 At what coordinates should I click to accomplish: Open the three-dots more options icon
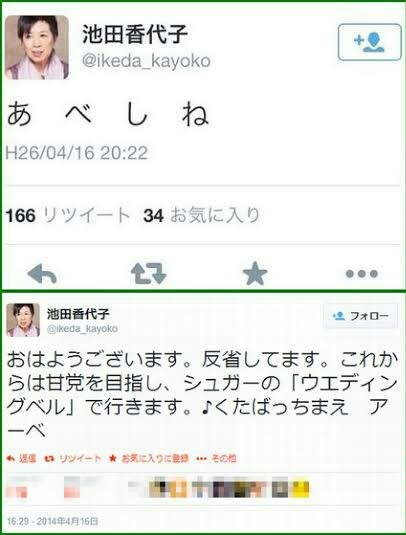[362, 274]
